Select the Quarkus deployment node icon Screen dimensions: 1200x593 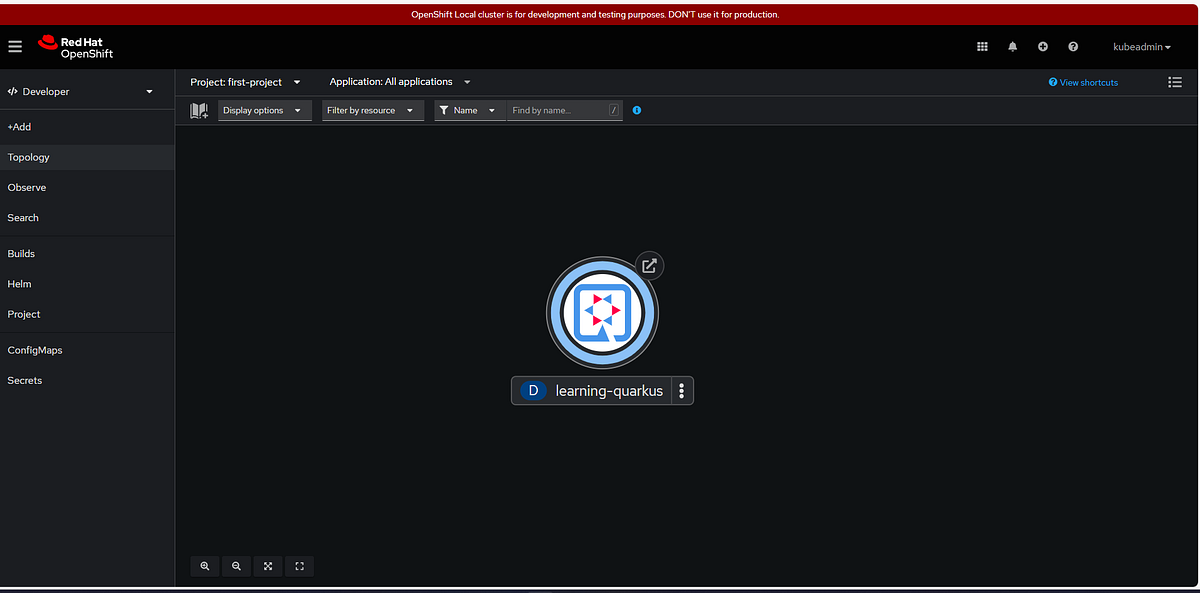[x=602, y=313]
